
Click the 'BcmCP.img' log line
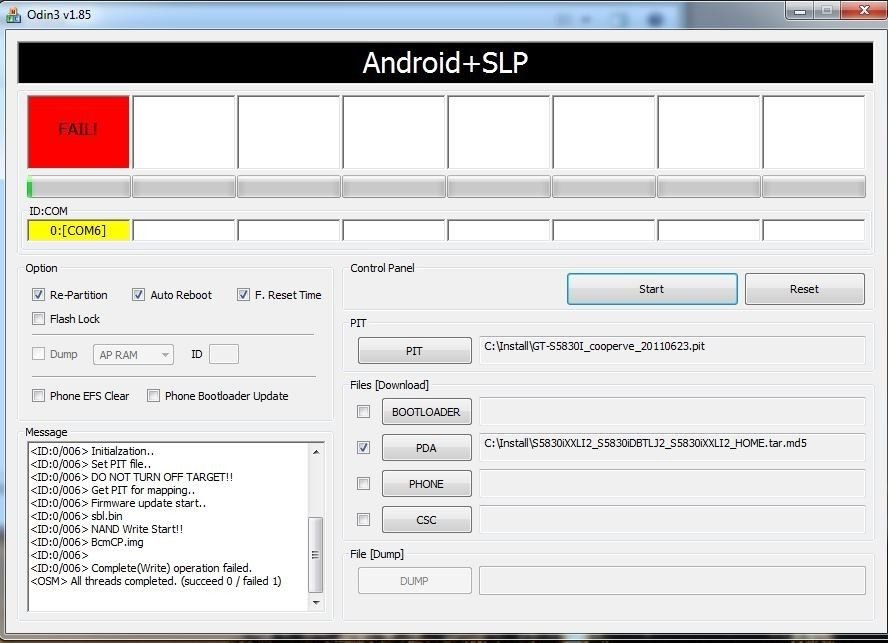pos(87,542)
